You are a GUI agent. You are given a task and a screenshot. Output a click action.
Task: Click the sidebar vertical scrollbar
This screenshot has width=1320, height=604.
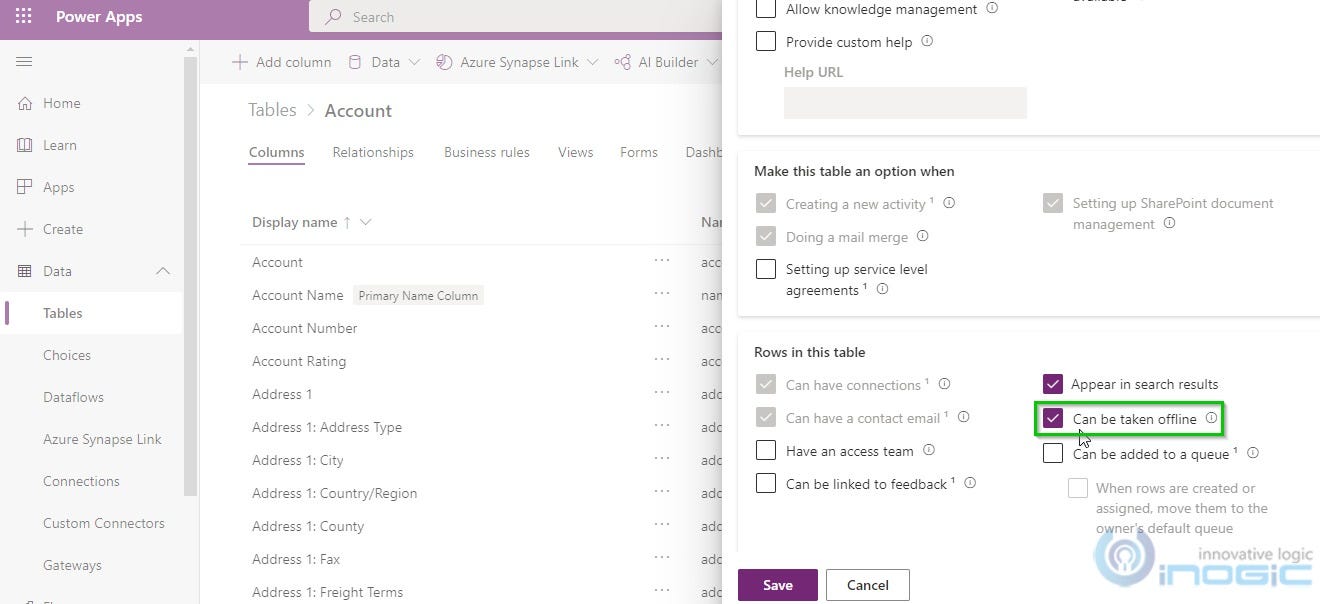[x=190, y=275]
